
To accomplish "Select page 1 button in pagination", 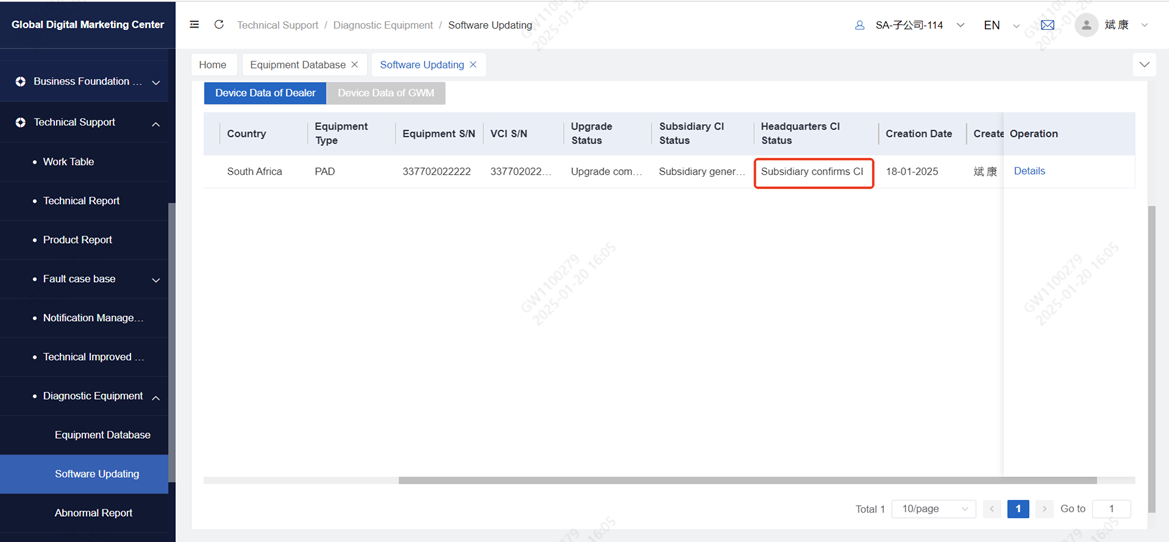I will (x=1018, y=509).
